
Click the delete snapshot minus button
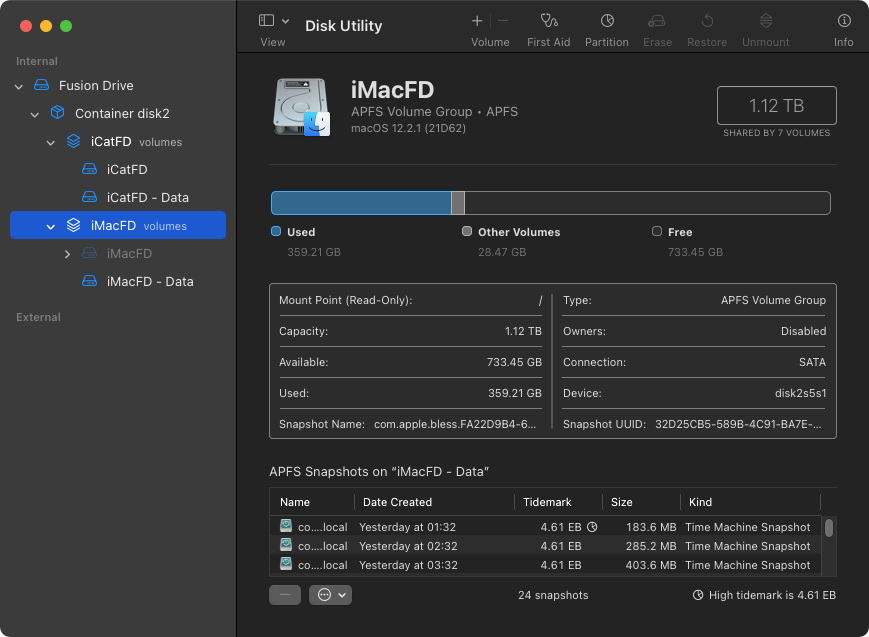pos(285,595)
